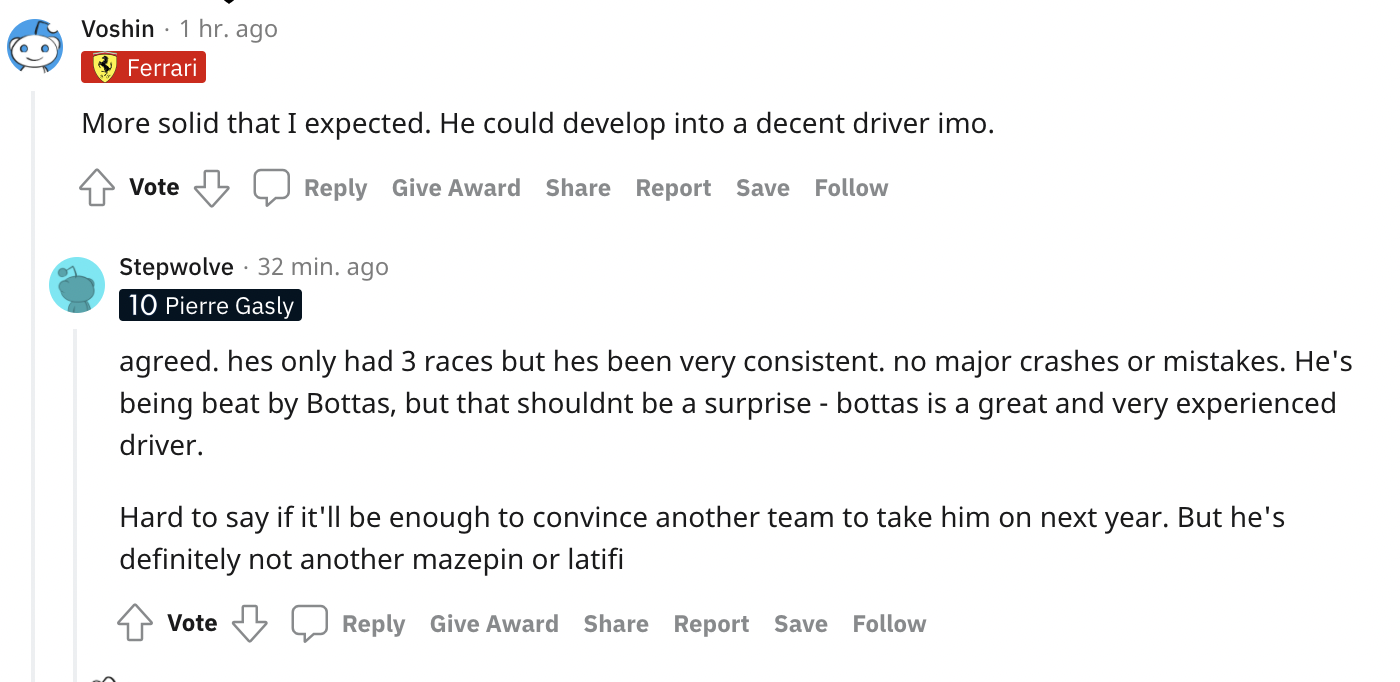Click the Voshin username link

click(118, 29)
